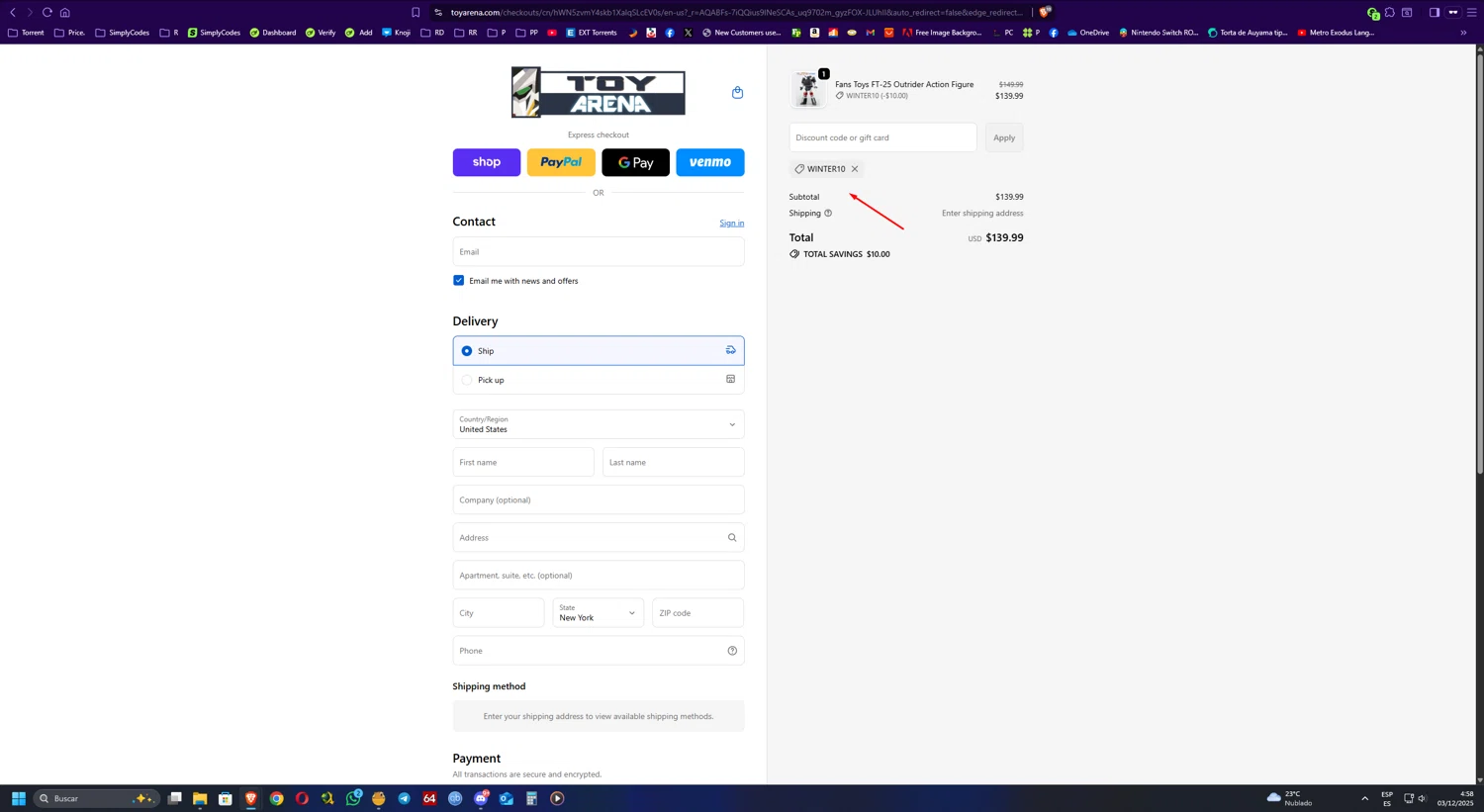This screenshot has width=1484, height=812.
Task: Open the browser extensions puzzle icon
Action: tap(1390, 12)
